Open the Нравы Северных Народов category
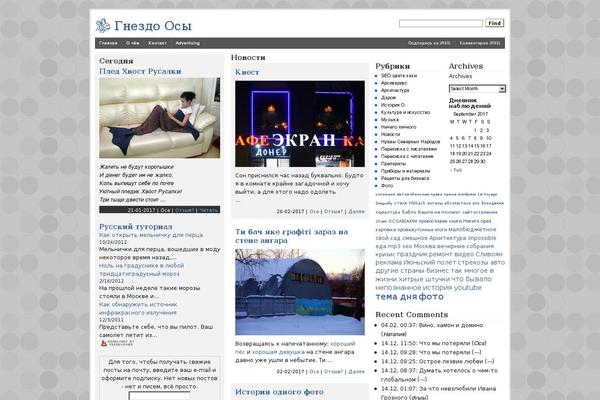This screenshot has width=600, height=400. coord(410,142)
